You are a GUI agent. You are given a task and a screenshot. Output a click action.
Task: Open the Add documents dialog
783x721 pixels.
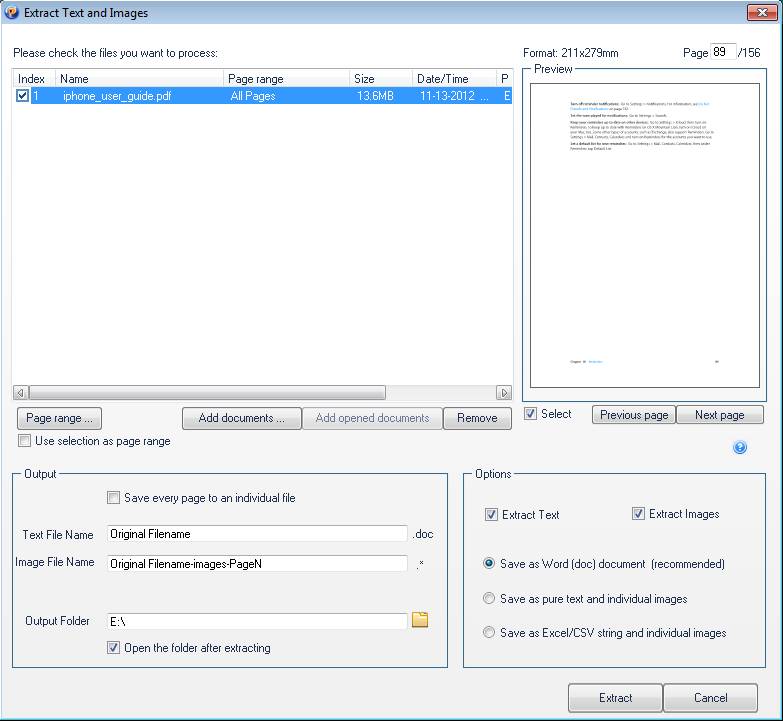tap(241, 418)
